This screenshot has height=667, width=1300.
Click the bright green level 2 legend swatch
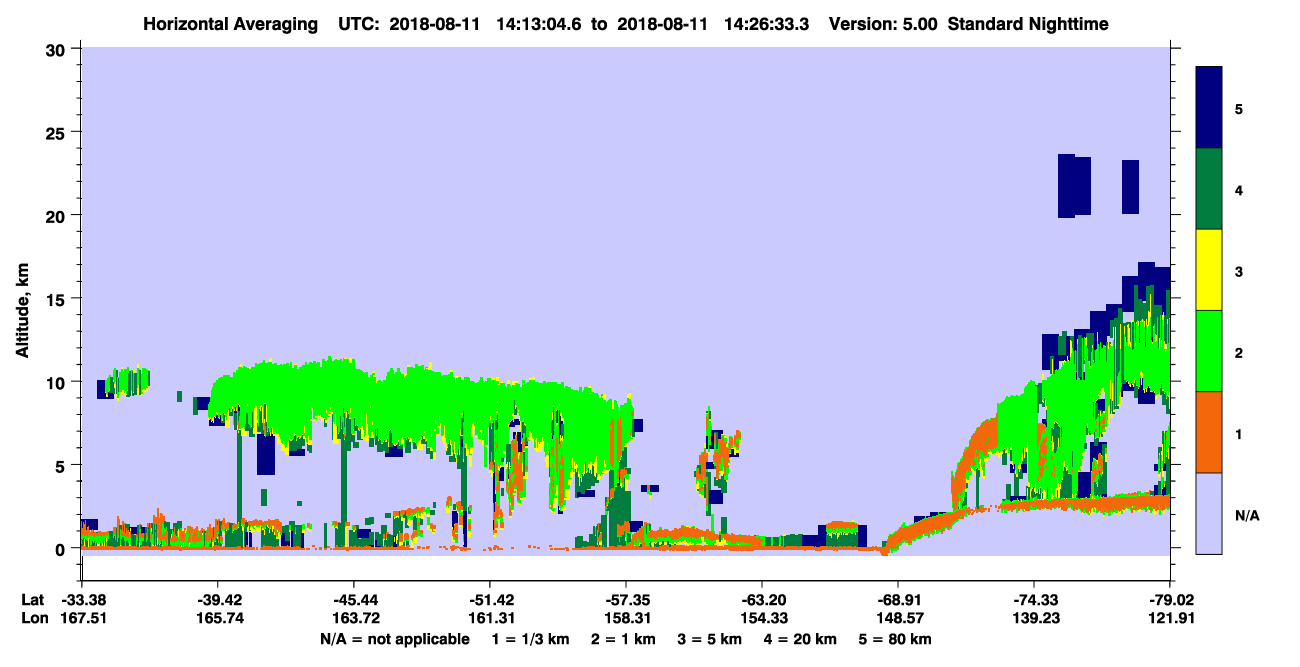click(1209, 351)
